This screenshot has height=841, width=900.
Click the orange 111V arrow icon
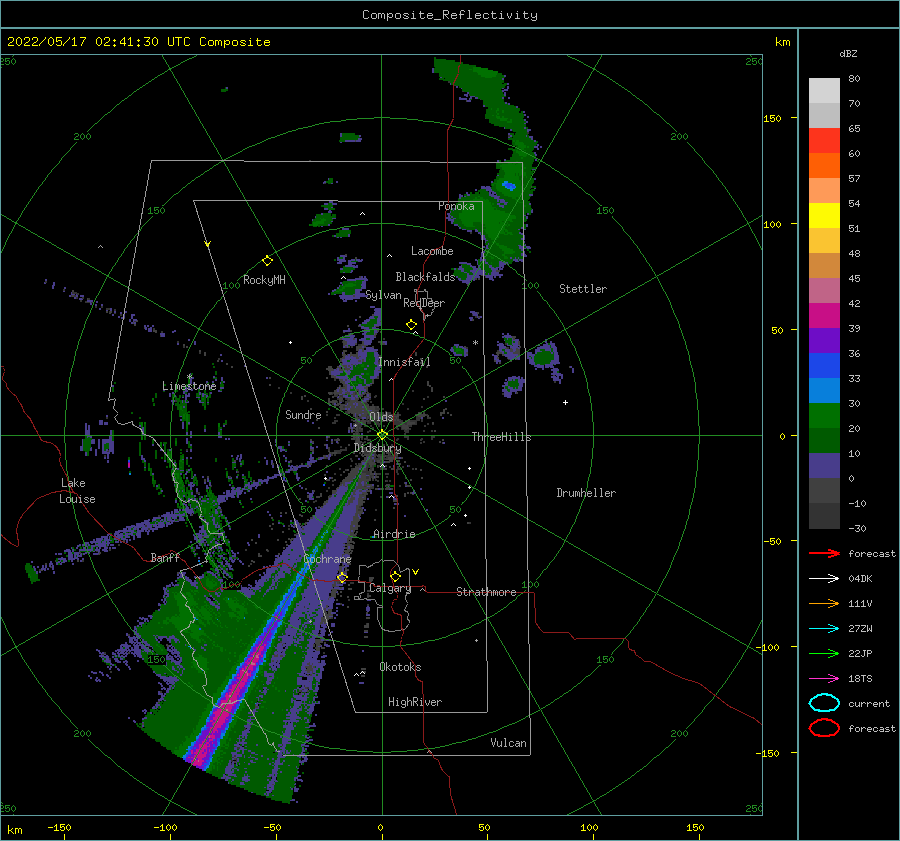click(824, 603)
